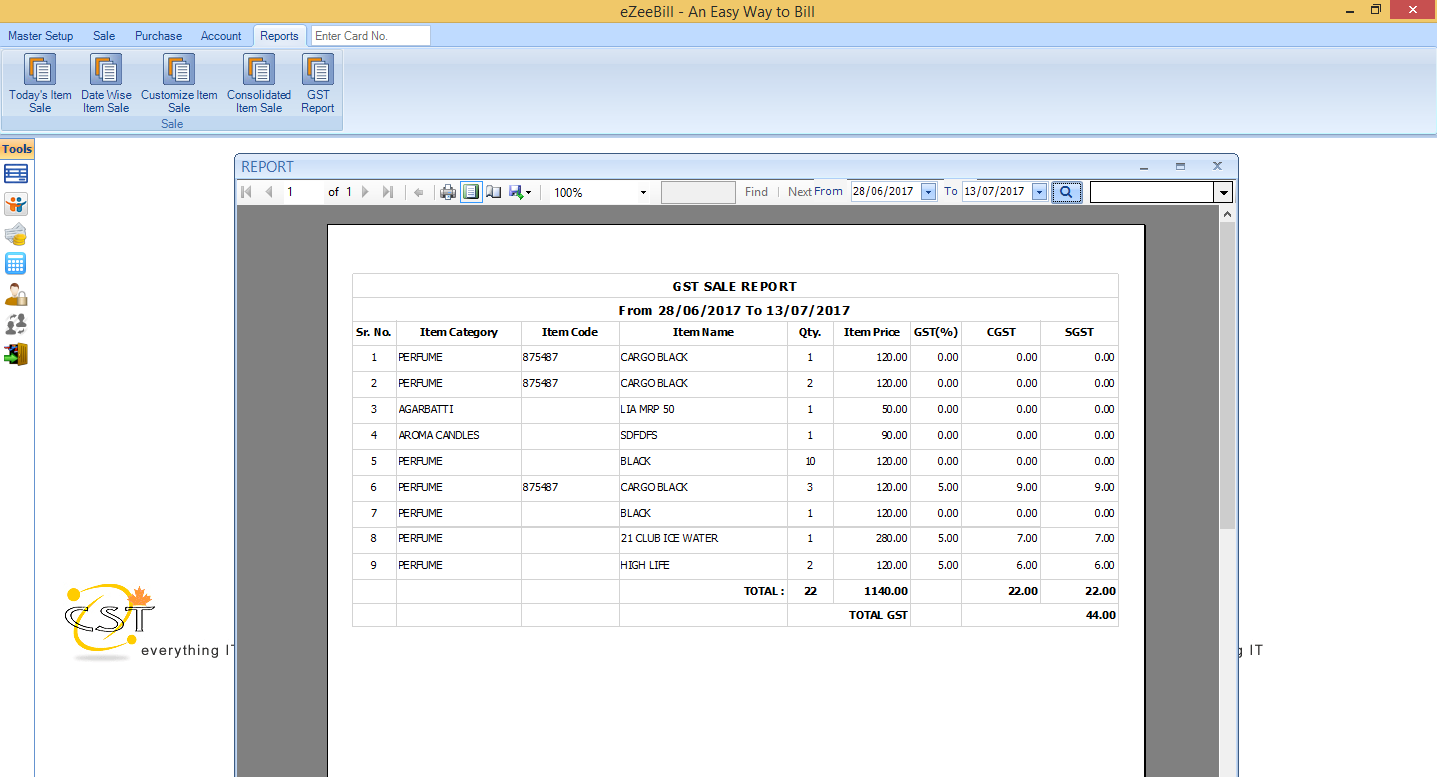Open zoom level 100% dropdown
The image size is (1437, 777).
tap(642, 192)
